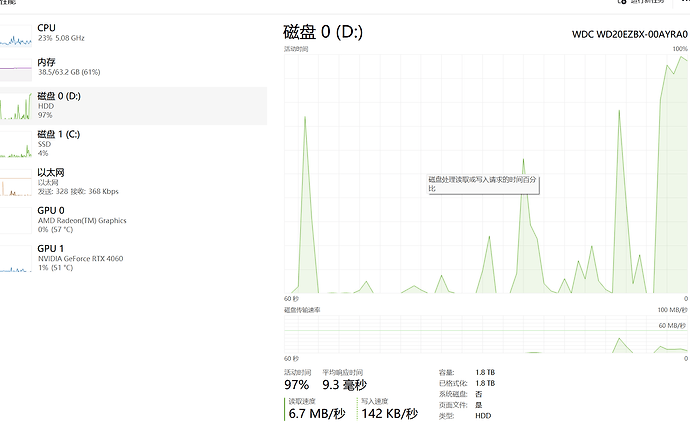
Task: Click the 1.8 TB value beside 已格式化
Action: click(485, 383)
